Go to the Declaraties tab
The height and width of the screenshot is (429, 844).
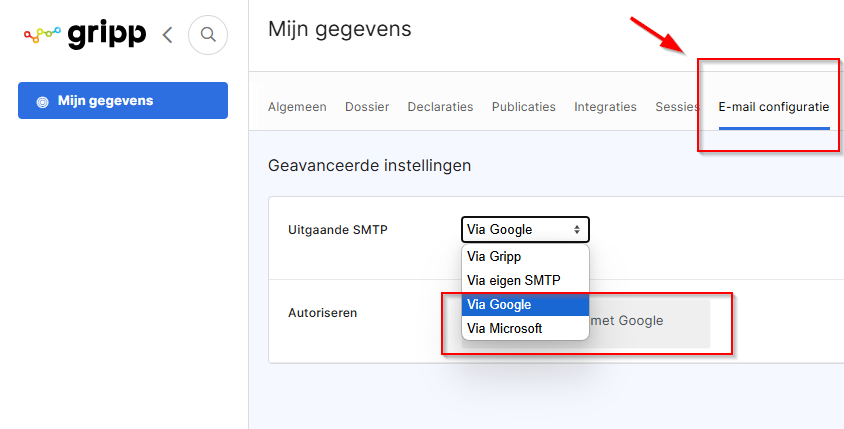tap(440, 107)
